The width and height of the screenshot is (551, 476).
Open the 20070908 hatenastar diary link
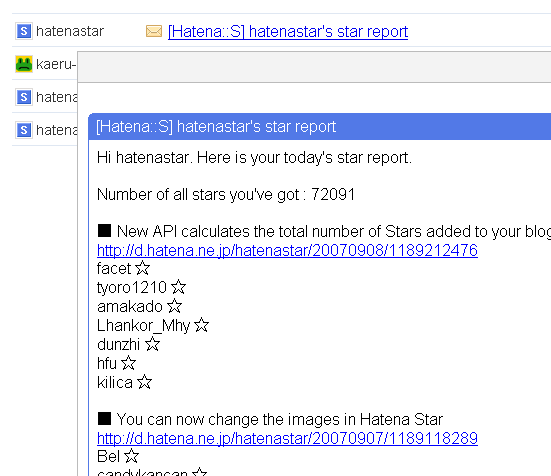(x=287, y=250)
